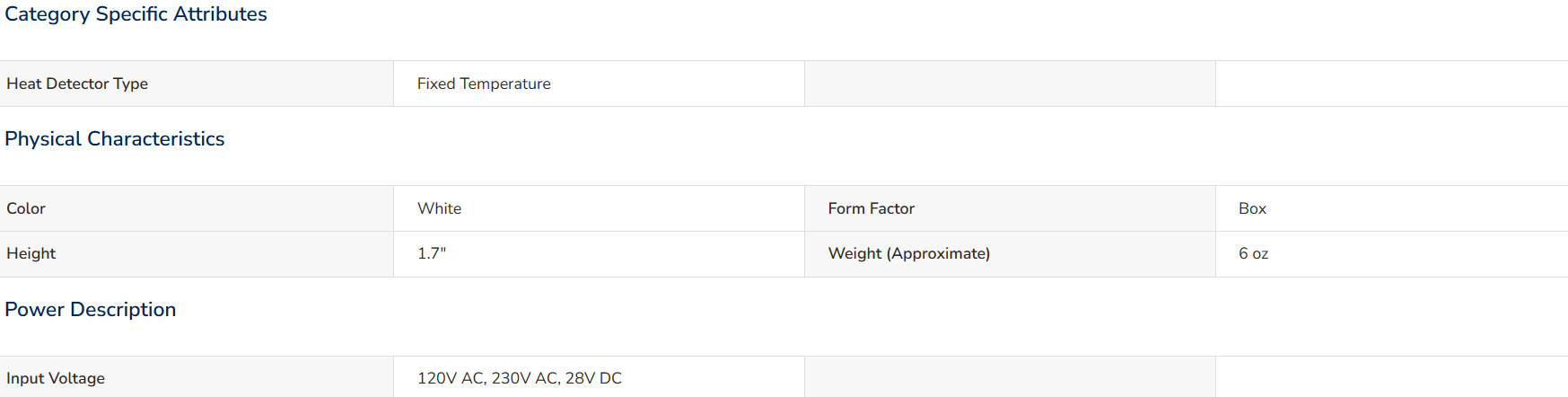This screenshot has width=1568, height=397.
Task: Select the Color attribute label
Action: 26,208
